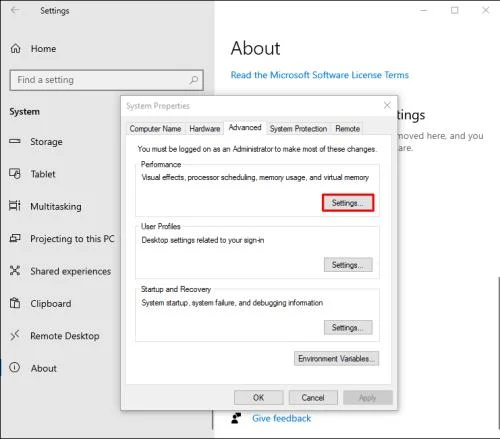This screenshot has width=500, height=439.
Task: Select the Tablet icon
Action: point(15,174)
